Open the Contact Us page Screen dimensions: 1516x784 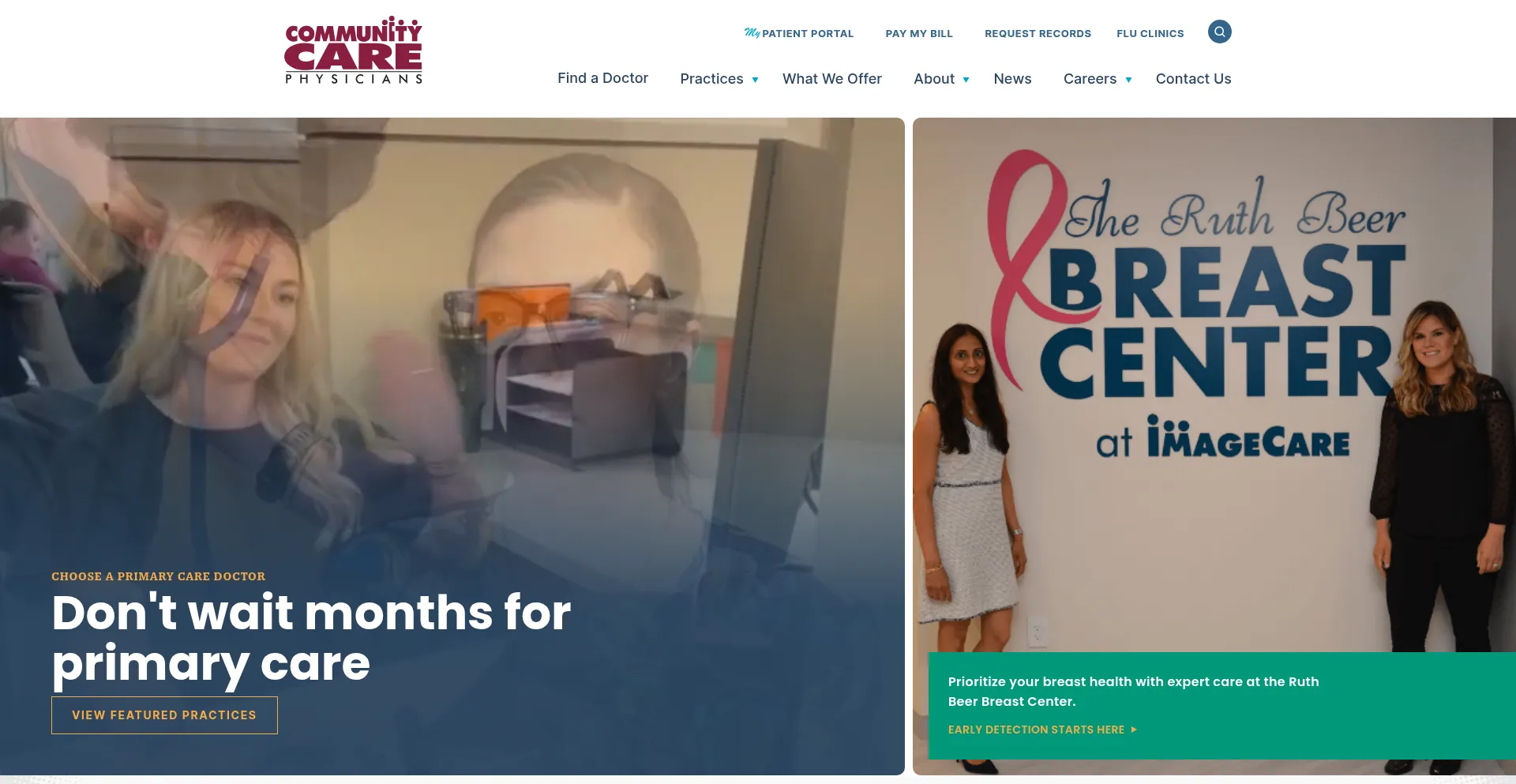[x=1193, y=79]
